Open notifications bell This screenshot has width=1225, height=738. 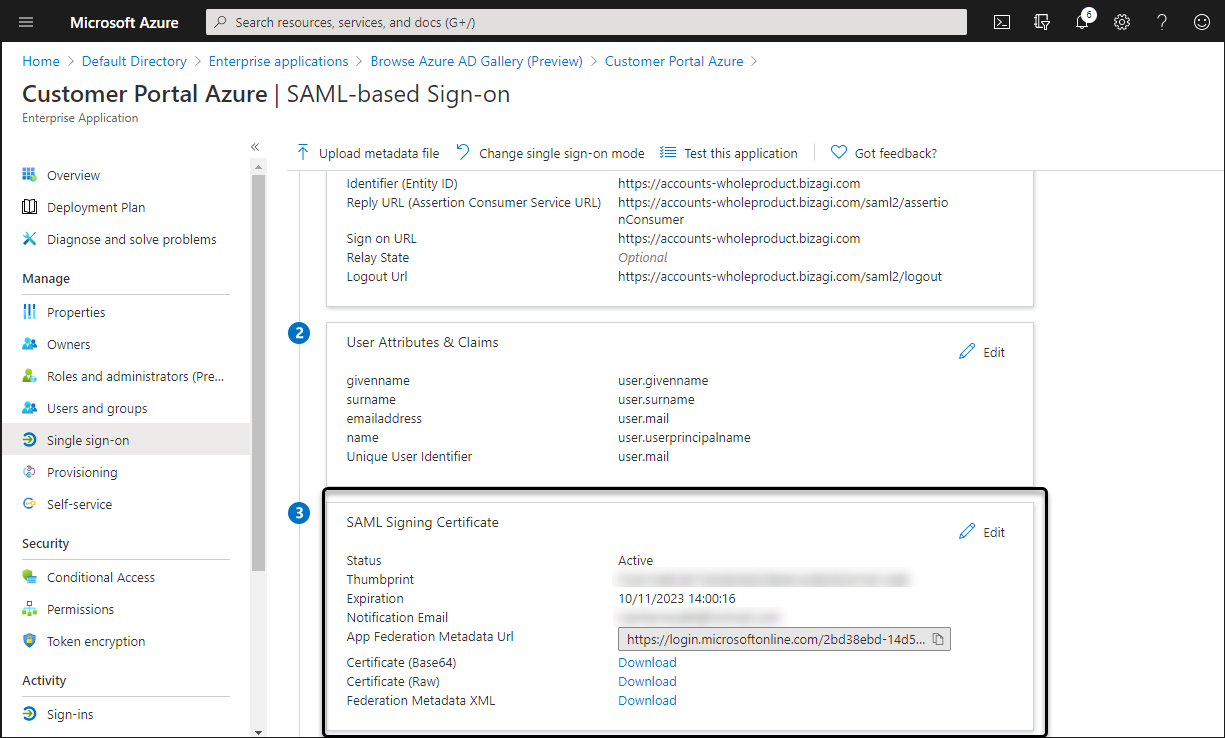pos(1082,22)
